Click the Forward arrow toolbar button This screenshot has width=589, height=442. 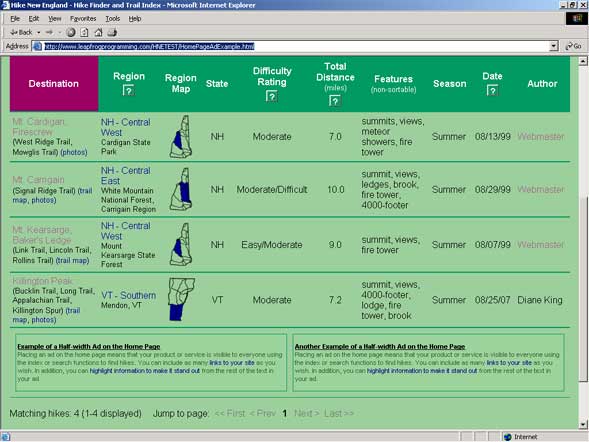[x=49, y=32]
